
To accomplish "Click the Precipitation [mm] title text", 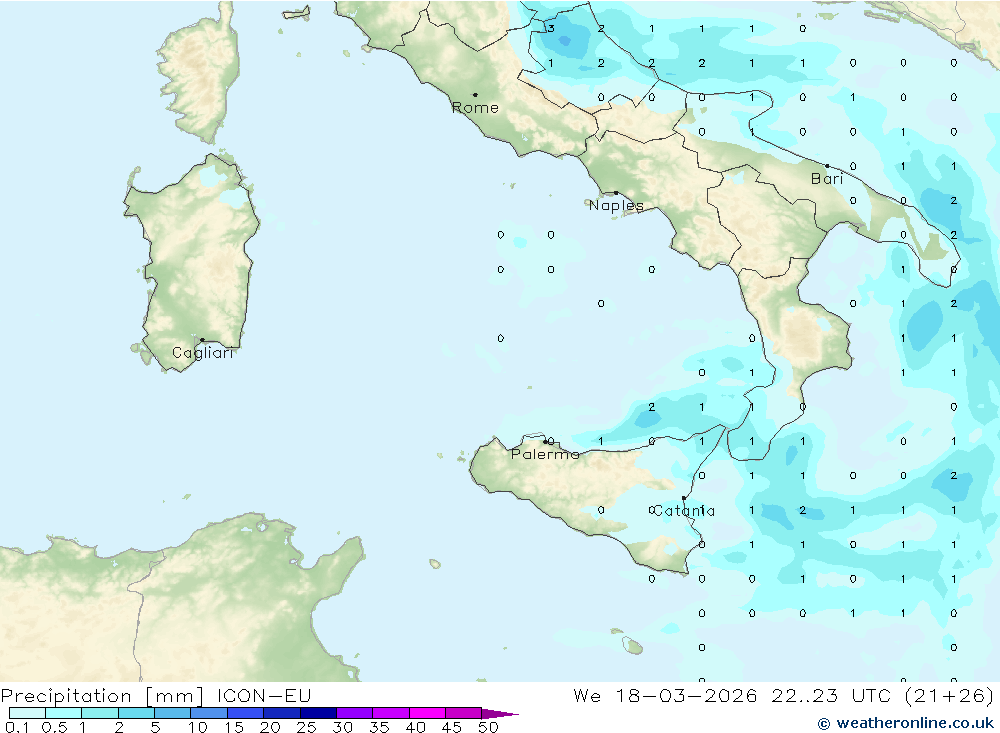I will tap(102, 696).
